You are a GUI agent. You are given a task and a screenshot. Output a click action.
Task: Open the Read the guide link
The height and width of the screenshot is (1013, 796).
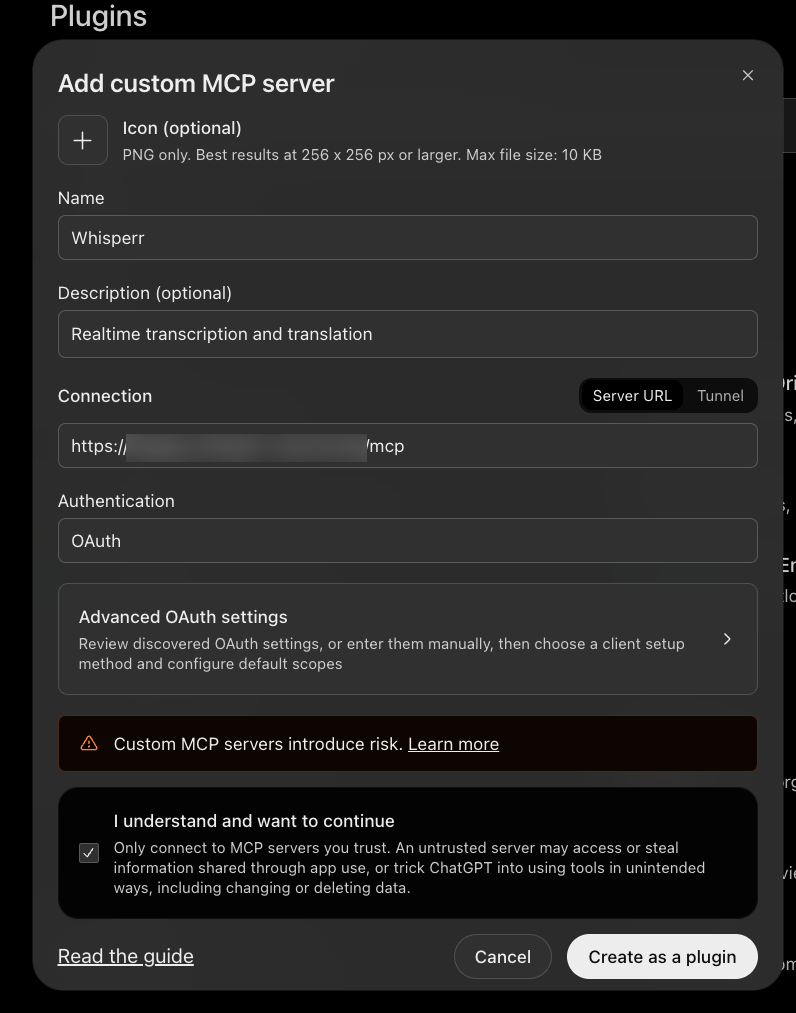click(125, 956)
